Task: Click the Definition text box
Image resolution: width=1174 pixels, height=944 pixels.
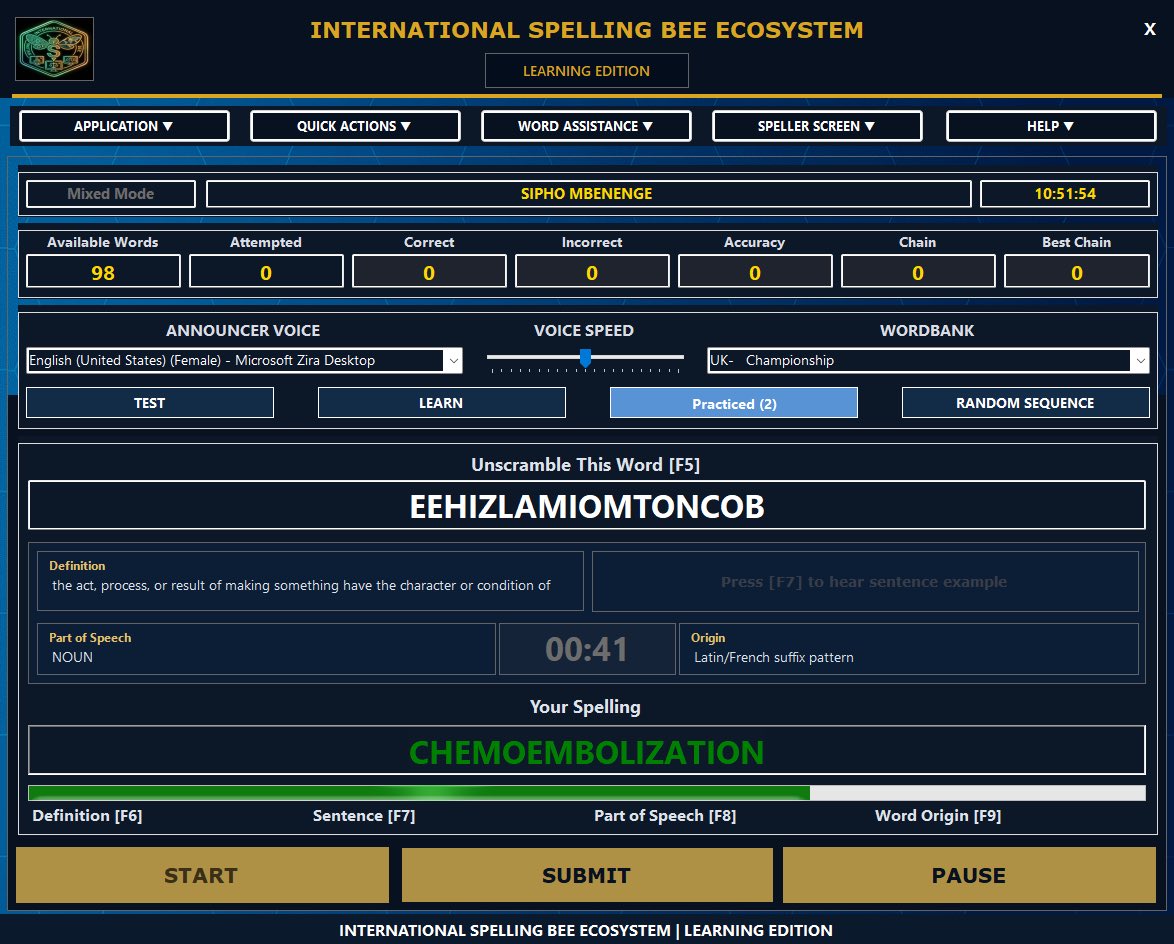Action: tap(310, 581)
